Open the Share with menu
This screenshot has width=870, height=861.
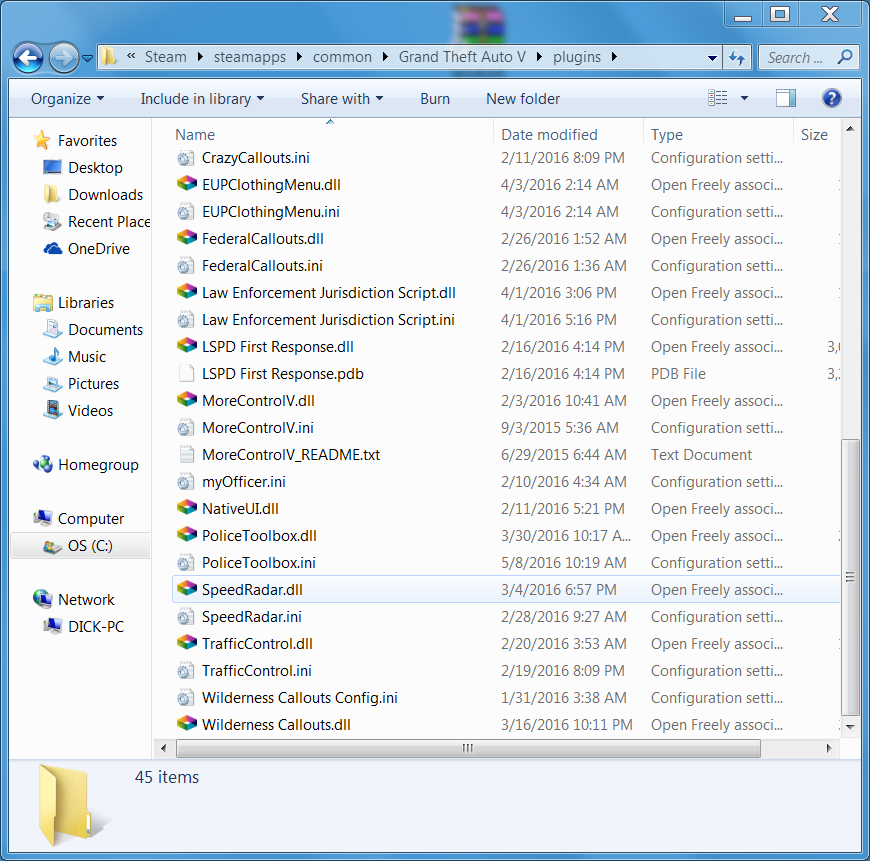[x=342, y=99]
